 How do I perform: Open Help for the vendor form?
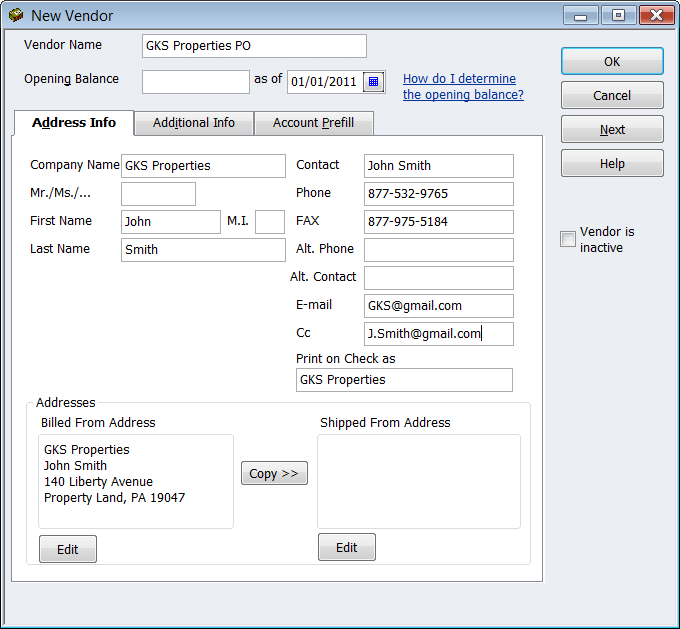(612, 164)
